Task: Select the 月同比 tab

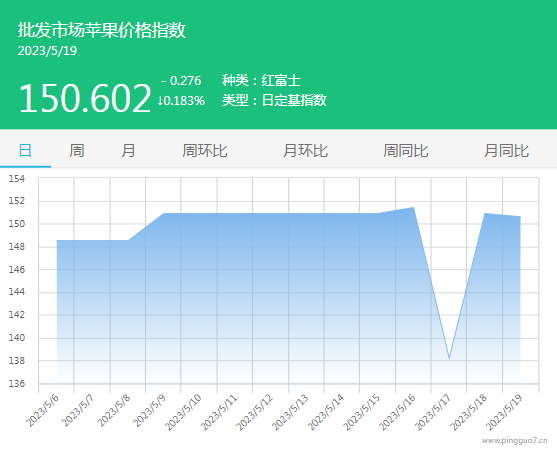Action: [507, 151]
